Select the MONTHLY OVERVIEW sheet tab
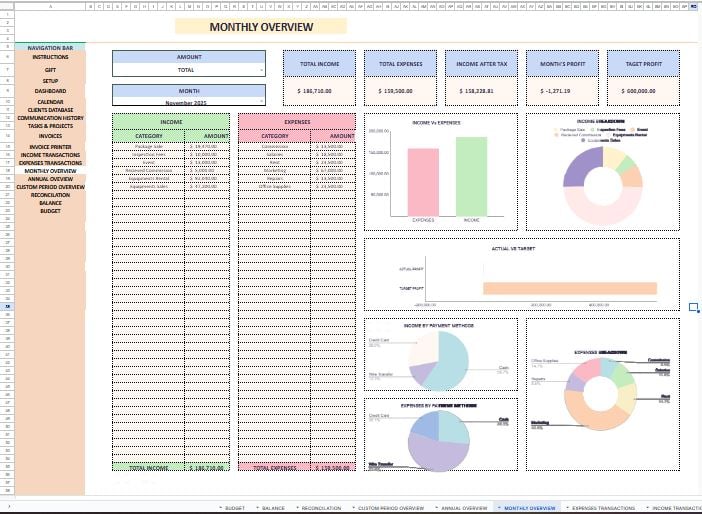Screen dimensions: 702x514 [530, 508]
